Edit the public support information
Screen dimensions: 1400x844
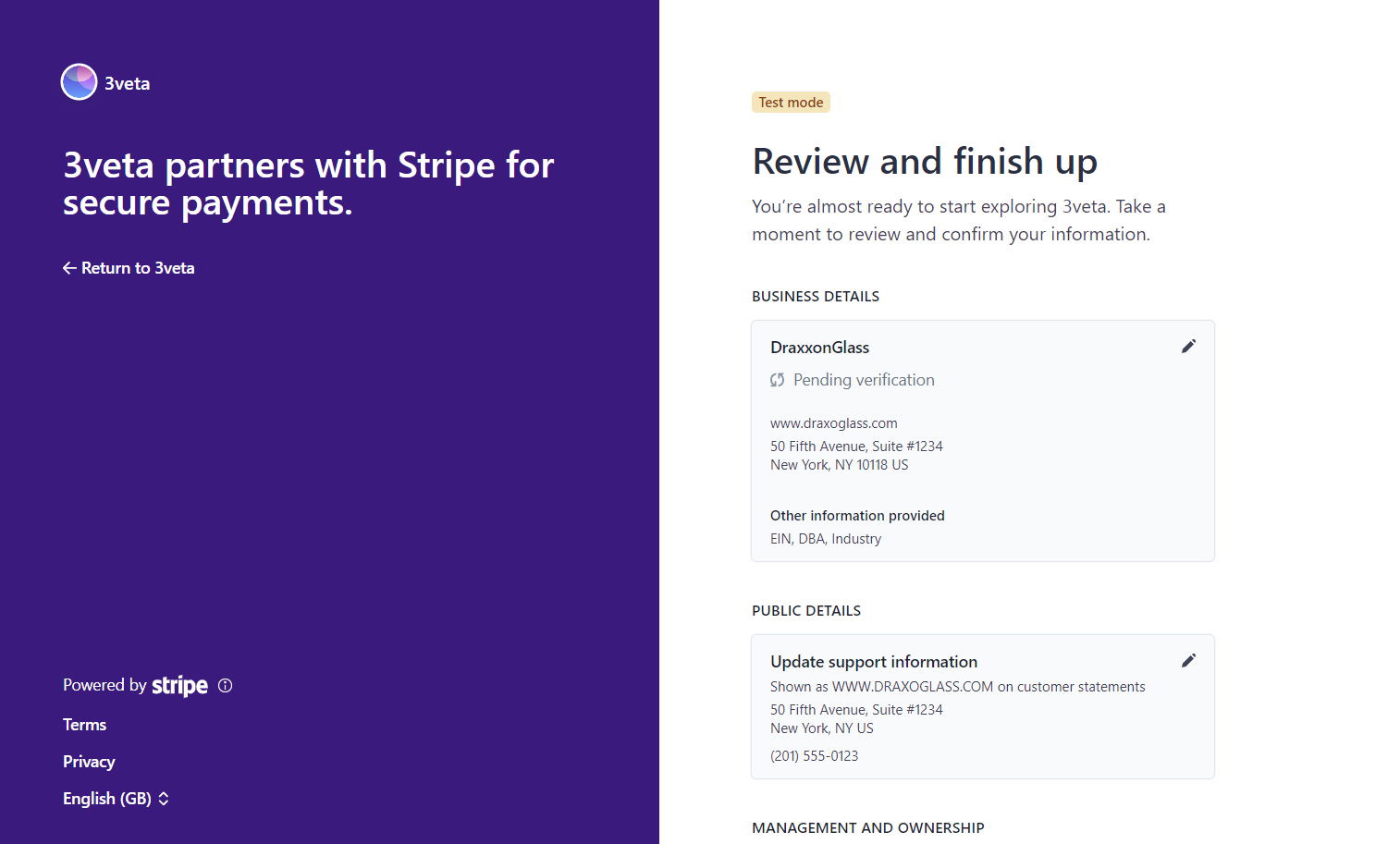pyautogui.click(x=1188, y=660)
